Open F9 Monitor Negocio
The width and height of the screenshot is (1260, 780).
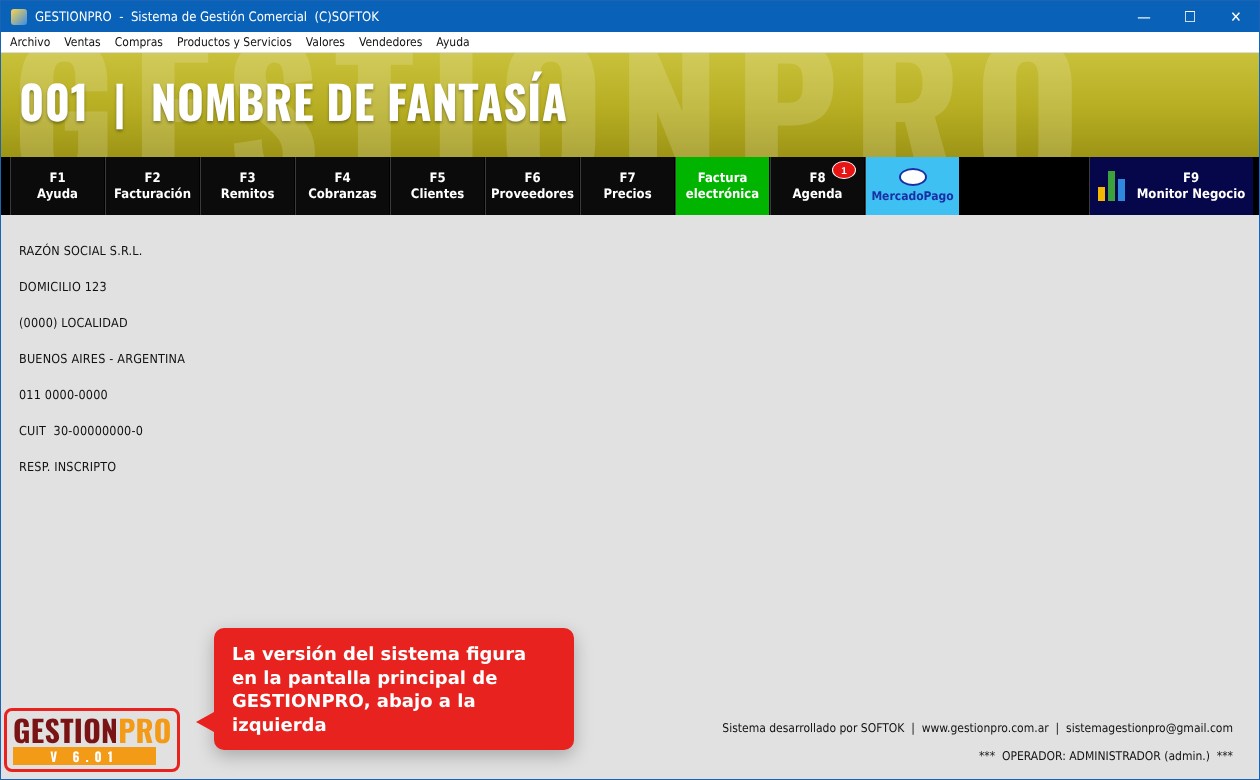click(1171, 186)
